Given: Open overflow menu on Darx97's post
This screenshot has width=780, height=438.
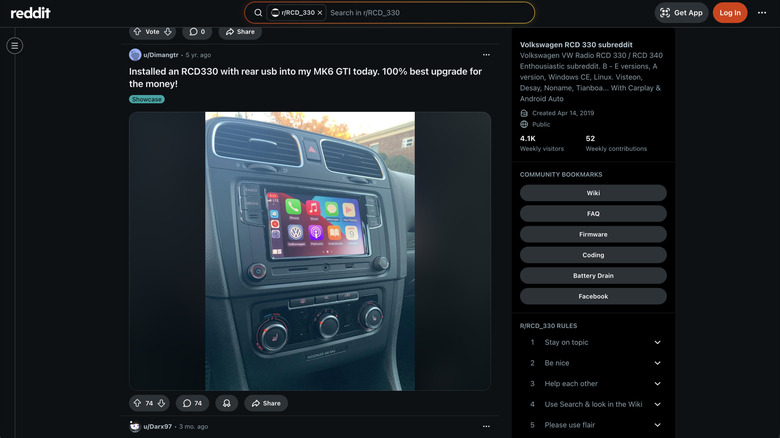Looking at the screenshot, I should tap(486, 426).
